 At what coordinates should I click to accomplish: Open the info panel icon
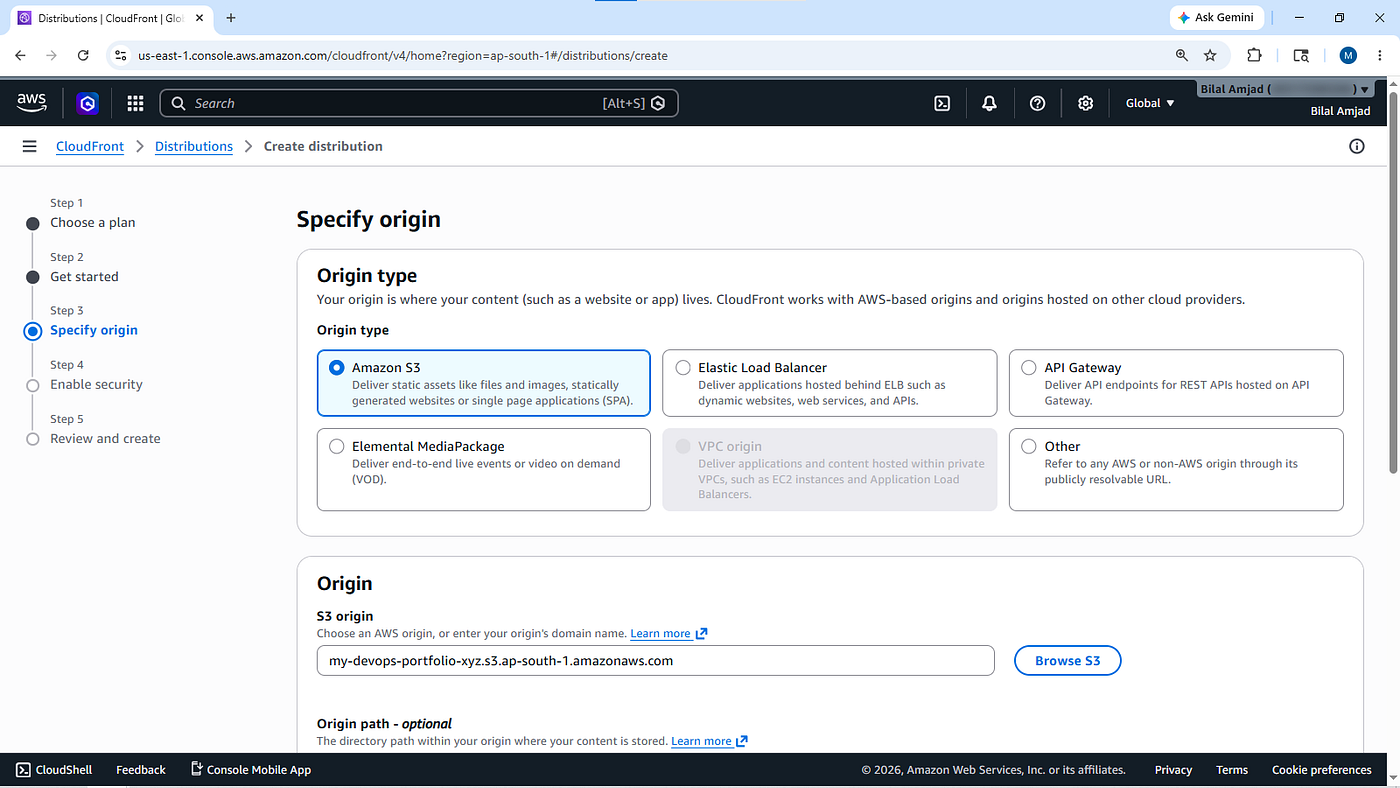1357,146
